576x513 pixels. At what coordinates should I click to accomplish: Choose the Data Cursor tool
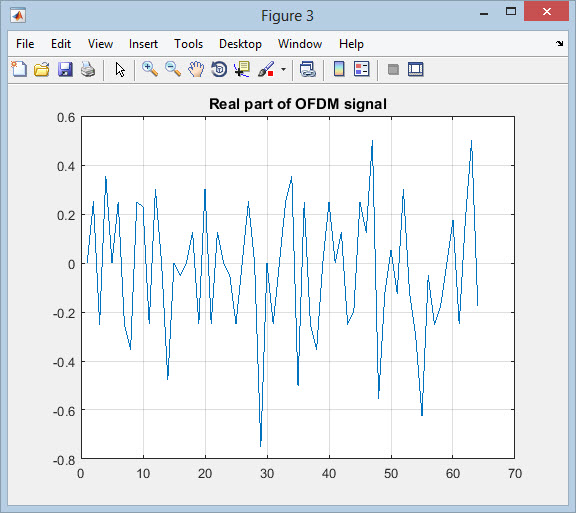242,69
